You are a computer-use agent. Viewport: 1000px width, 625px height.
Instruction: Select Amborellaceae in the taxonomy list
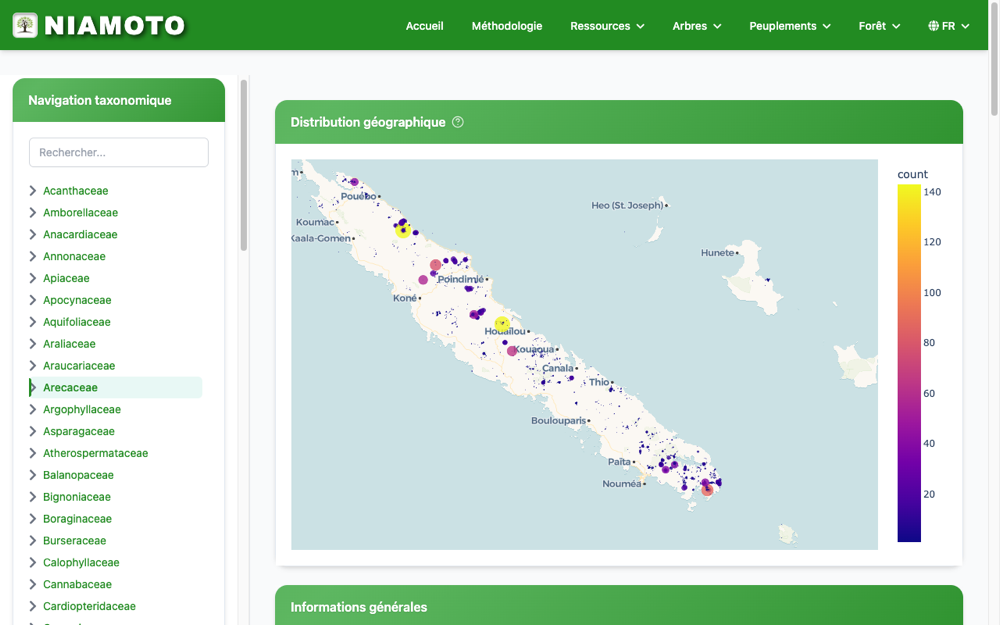click(x=80, y=212)
